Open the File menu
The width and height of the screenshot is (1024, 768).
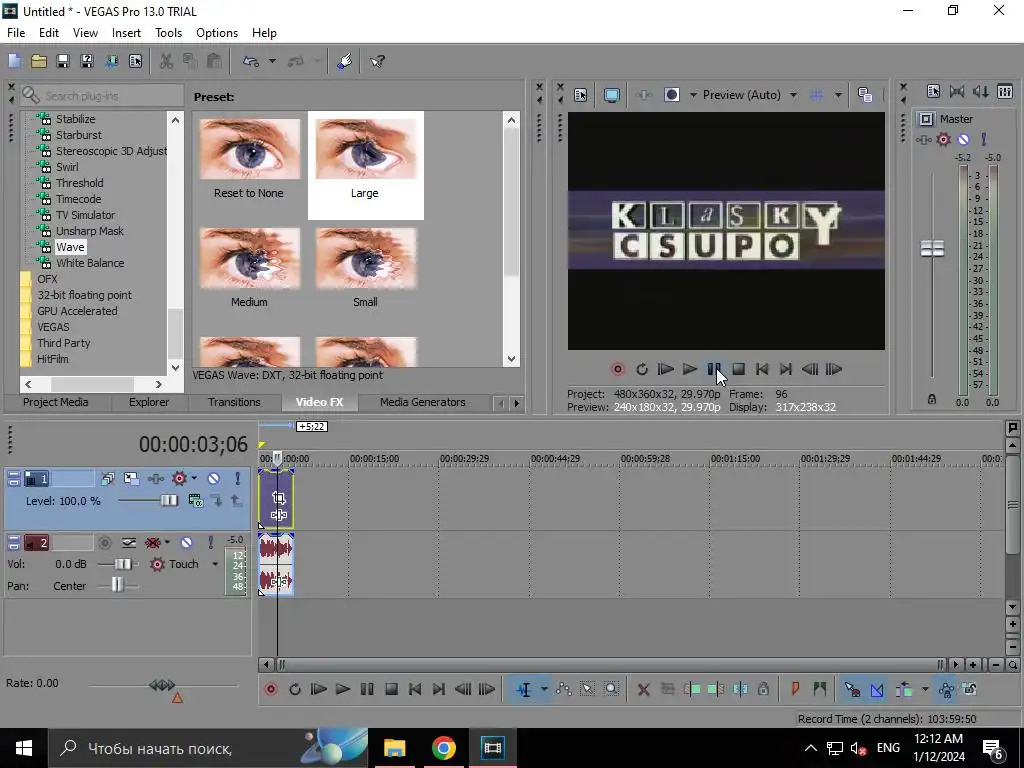point(16,33)
